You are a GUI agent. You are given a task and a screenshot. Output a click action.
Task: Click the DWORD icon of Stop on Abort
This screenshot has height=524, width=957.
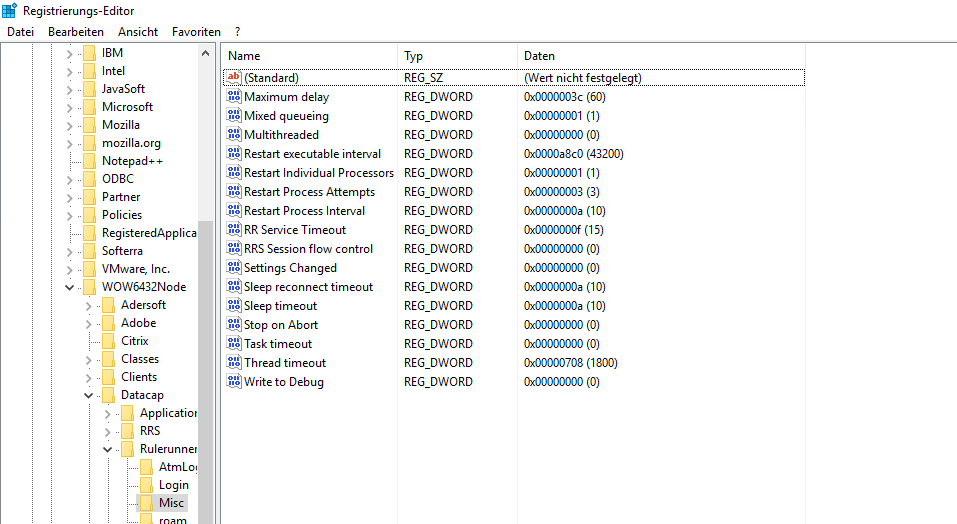[x=233, y=325]
